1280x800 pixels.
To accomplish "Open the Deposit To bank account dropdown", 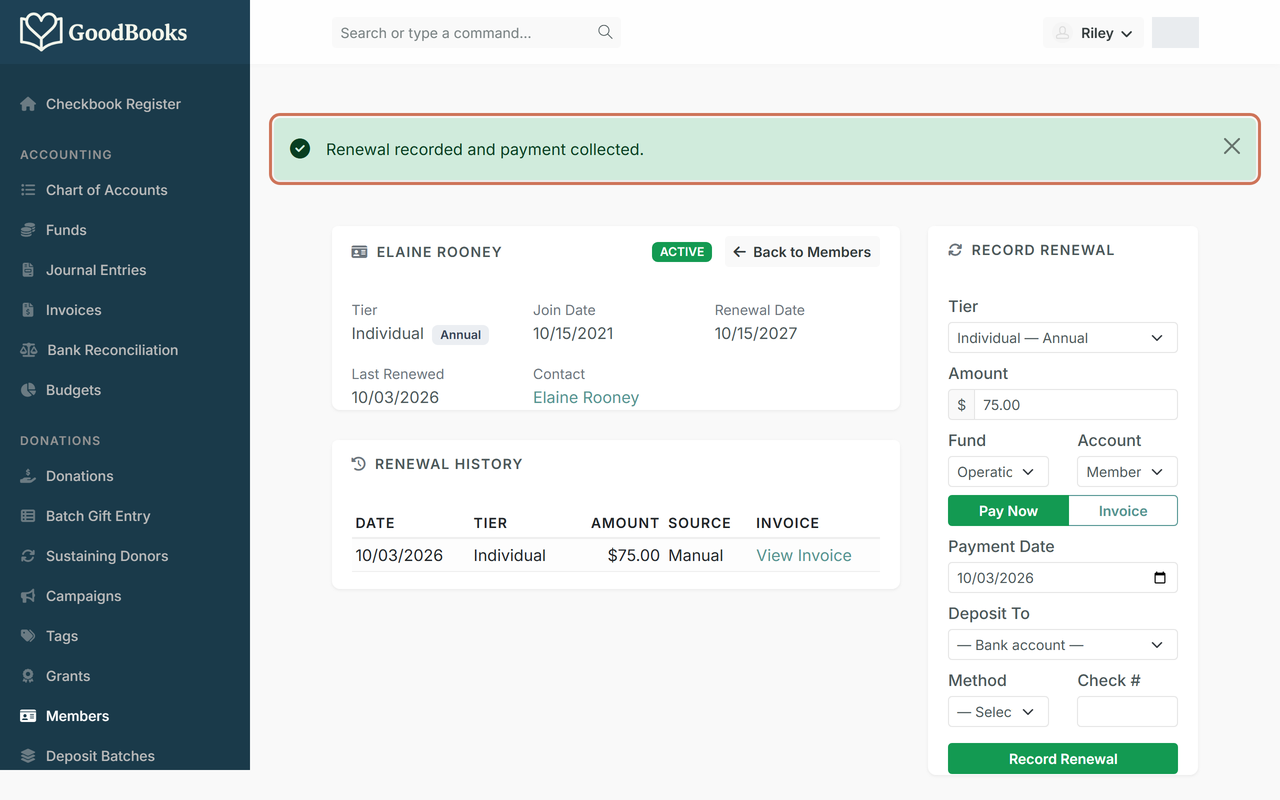I will tap(1062, 645).
